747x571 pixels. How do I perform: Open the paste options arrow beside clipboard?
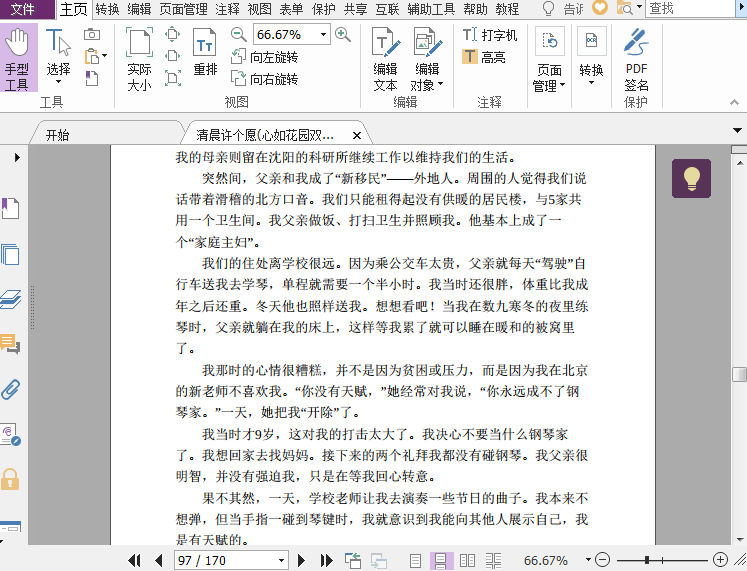104,56
